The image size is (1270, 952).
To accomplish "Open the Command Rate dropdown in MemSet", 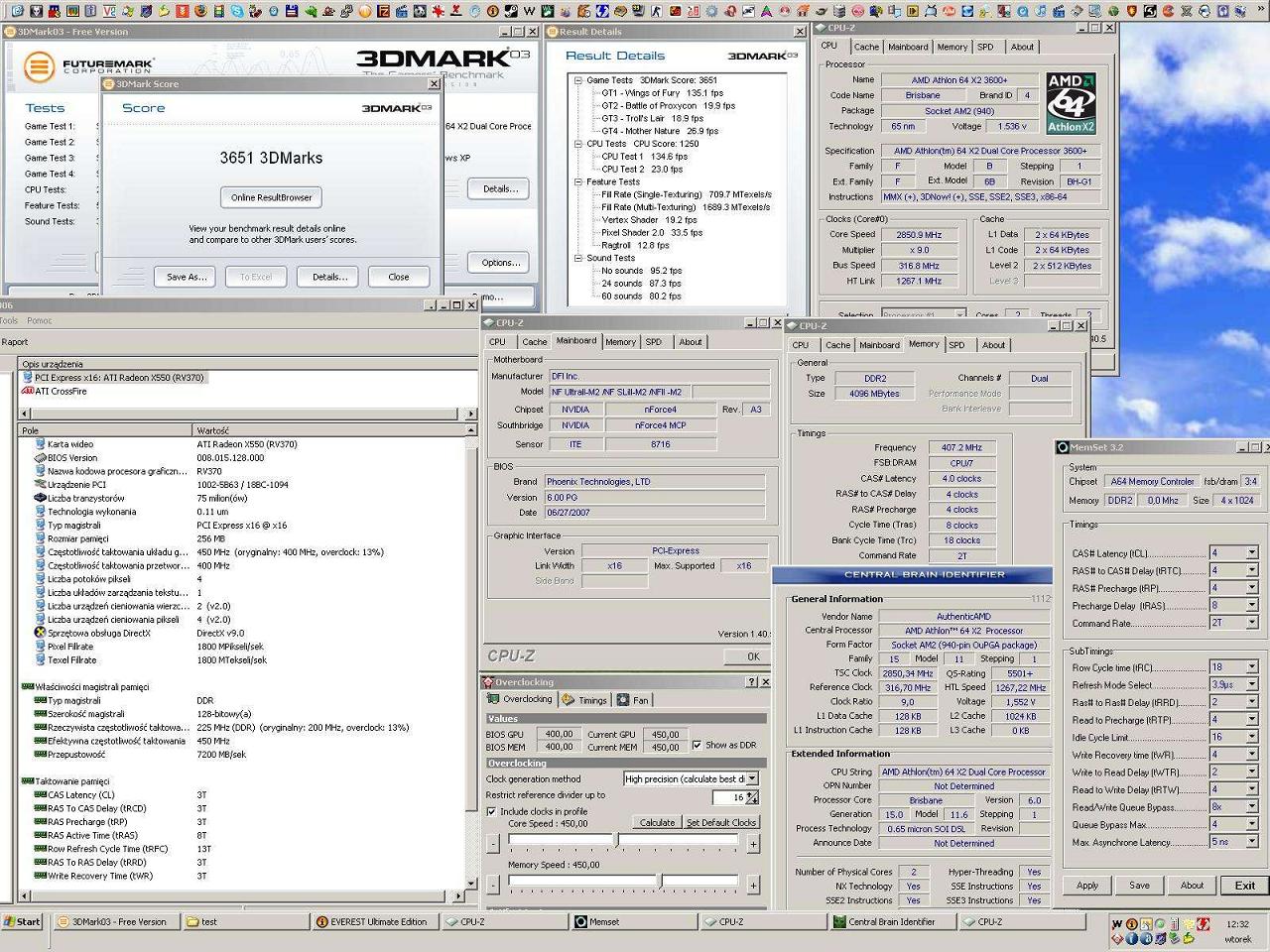I will tap(1252, 623).
